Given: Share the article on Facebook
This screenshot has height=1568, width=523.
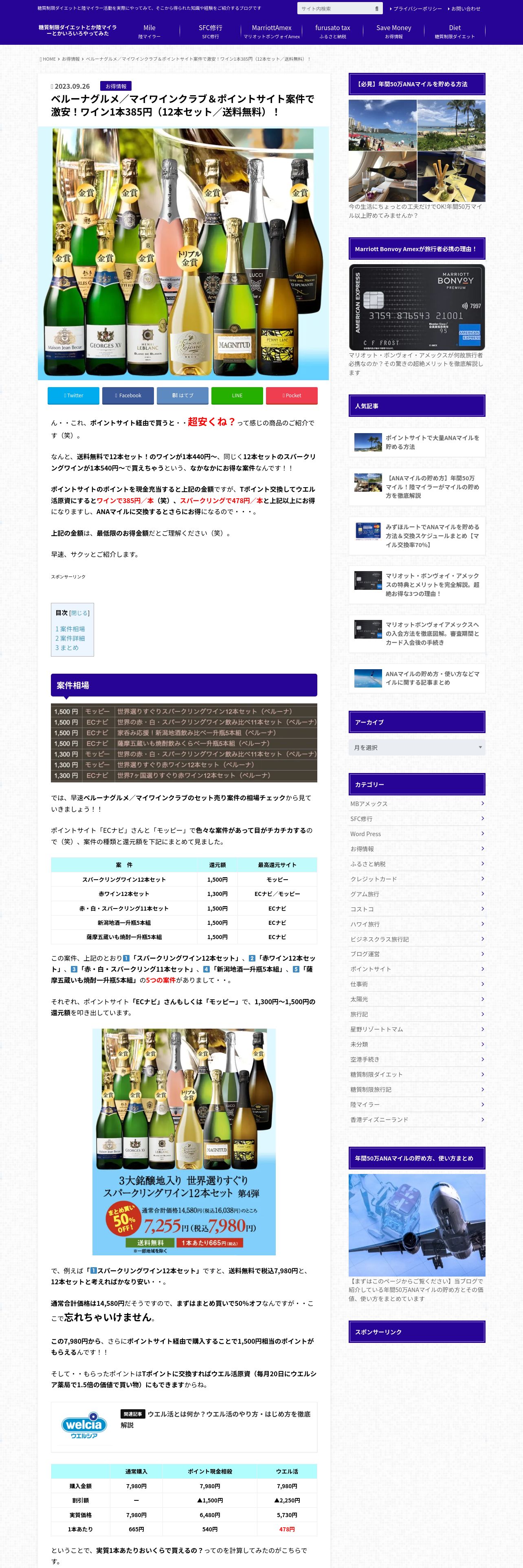Looking at the screenshot, I should [128, 396].
